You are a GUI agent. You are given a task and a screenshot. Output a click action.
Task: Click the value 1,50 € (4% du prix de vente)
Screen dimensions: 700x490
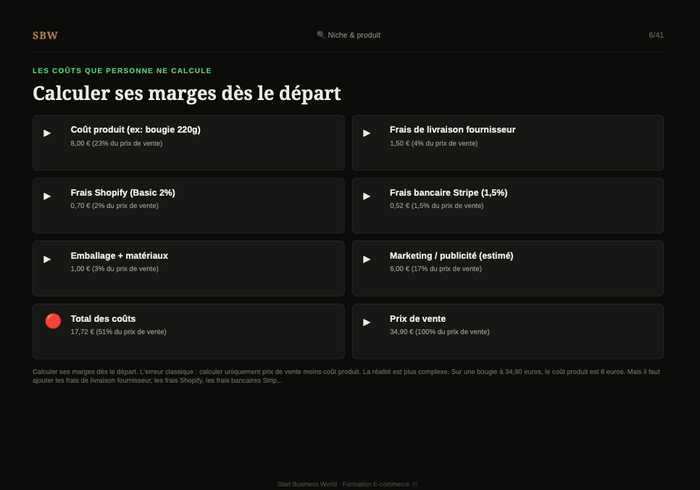[x=433, y=143]
